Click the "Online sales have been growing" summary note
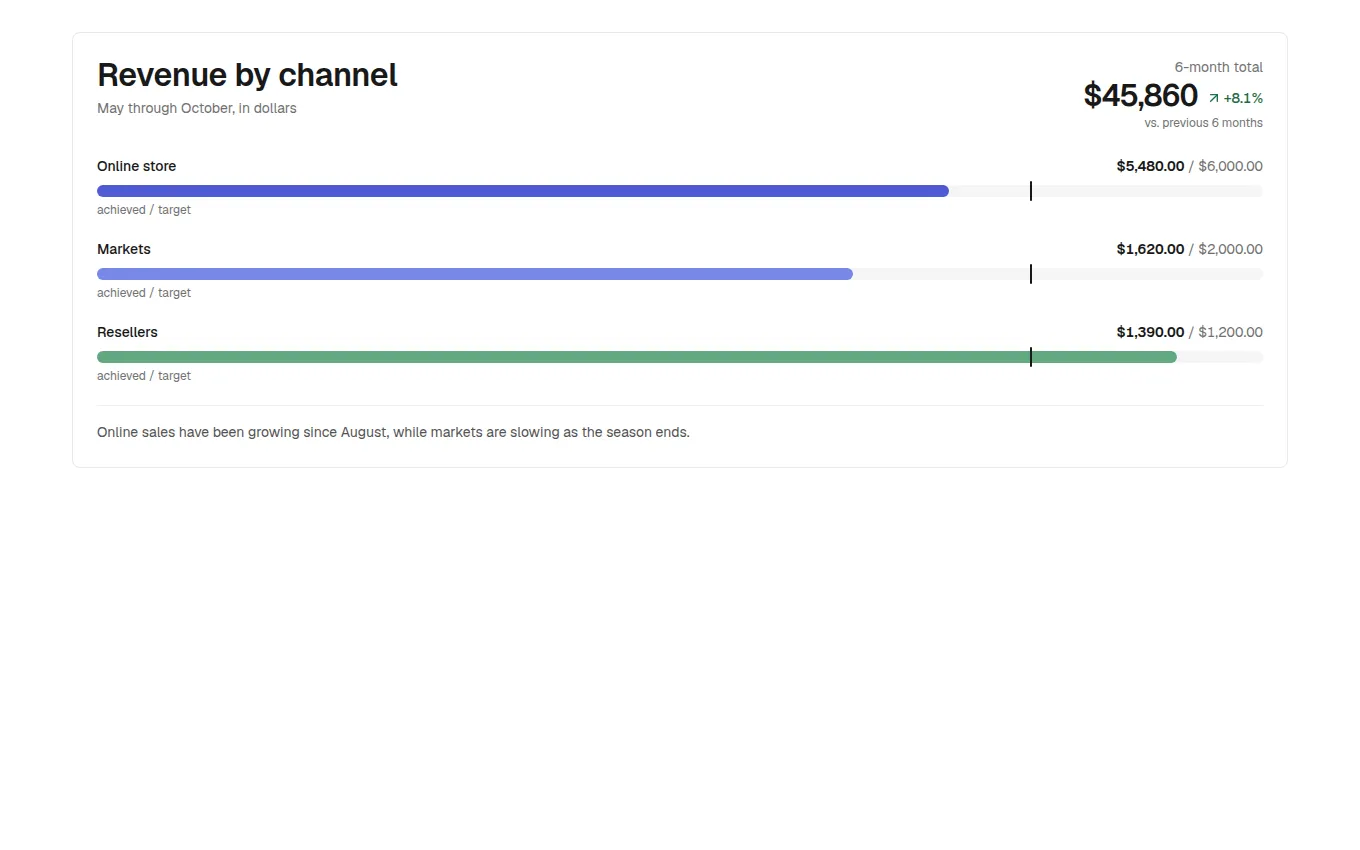Screen dimensions: 1360x850 click(x=393, y=432)
